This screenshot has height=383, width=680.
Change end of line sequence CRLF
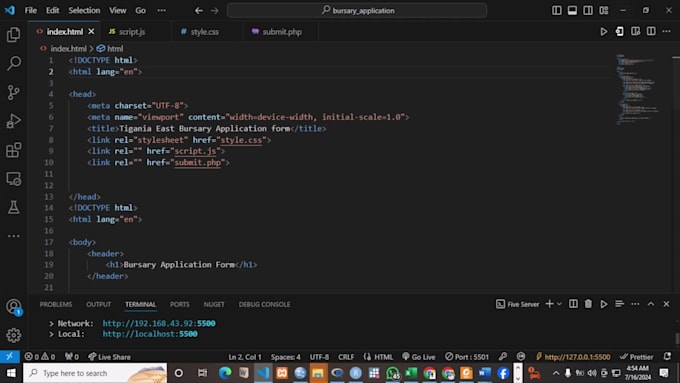(x=346, y=357)
